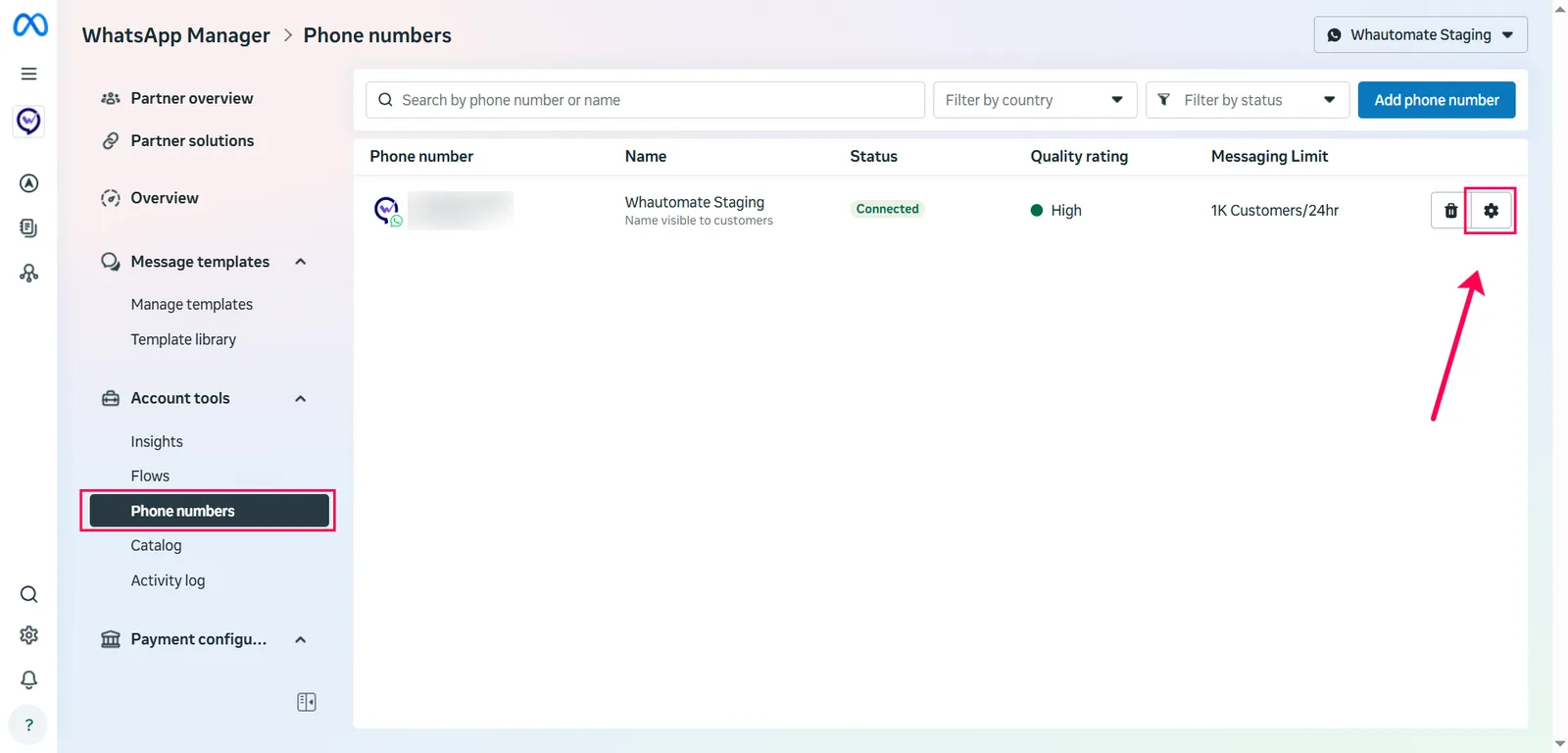Open the hamburger menu icon
Screen dimensions: 1568x753
(x=28, y=74)
